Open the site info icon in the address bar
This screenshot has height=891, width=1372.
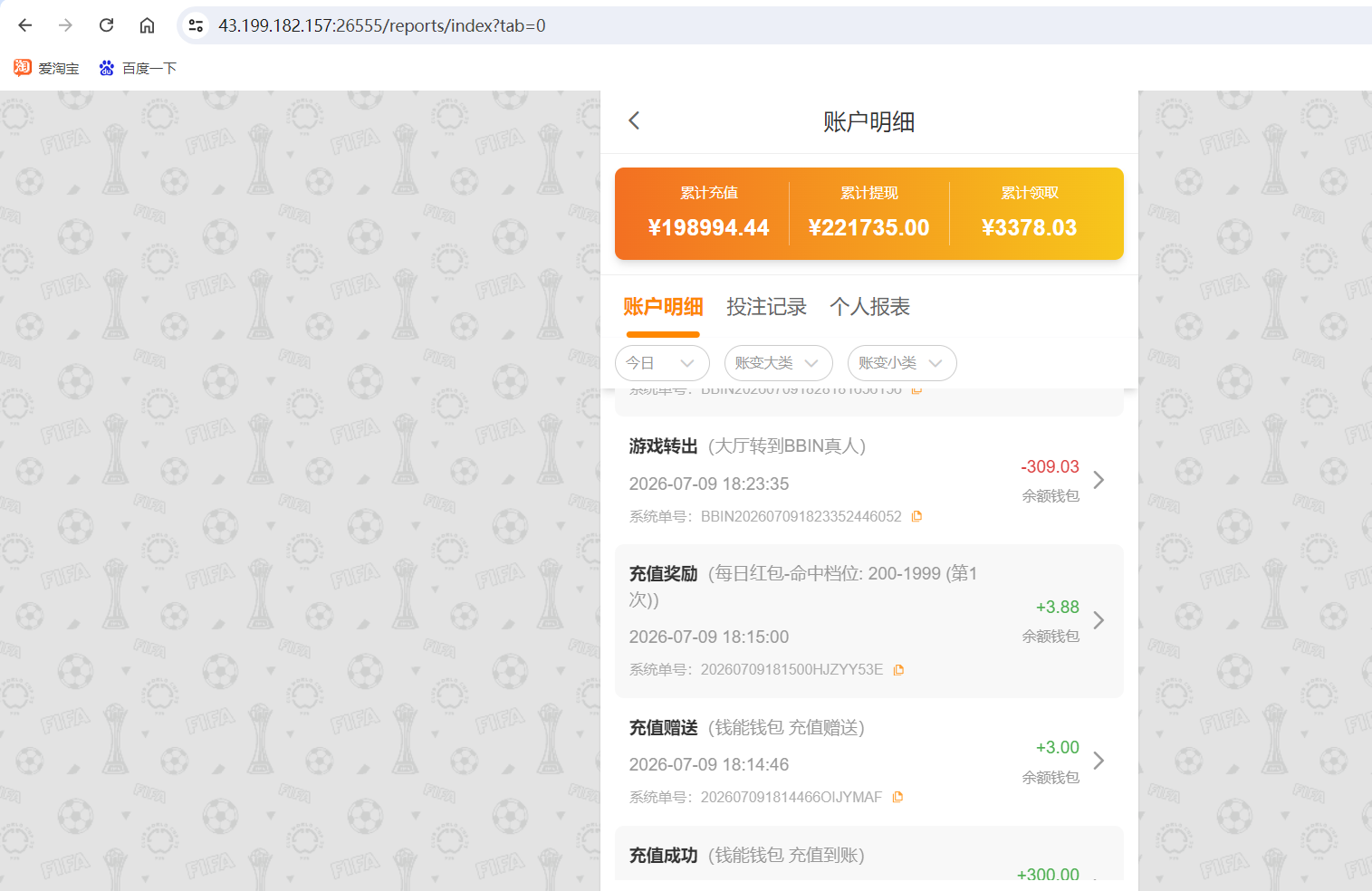[196, 25]
